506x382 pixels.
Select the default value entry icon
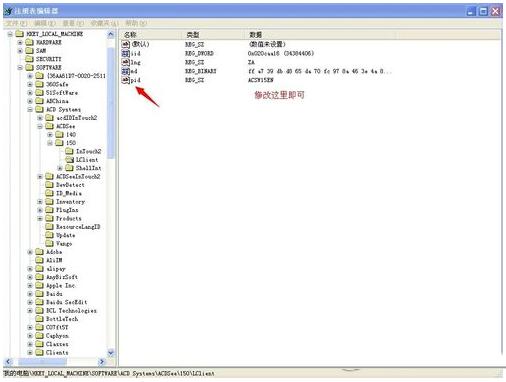click(x=125, y=44)
